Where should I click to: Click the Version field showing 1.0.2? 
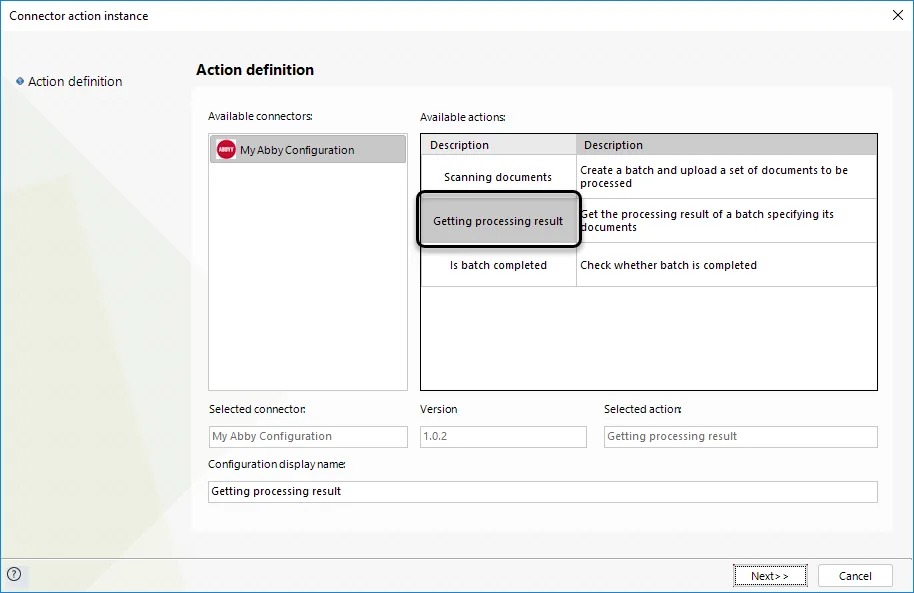503,437
